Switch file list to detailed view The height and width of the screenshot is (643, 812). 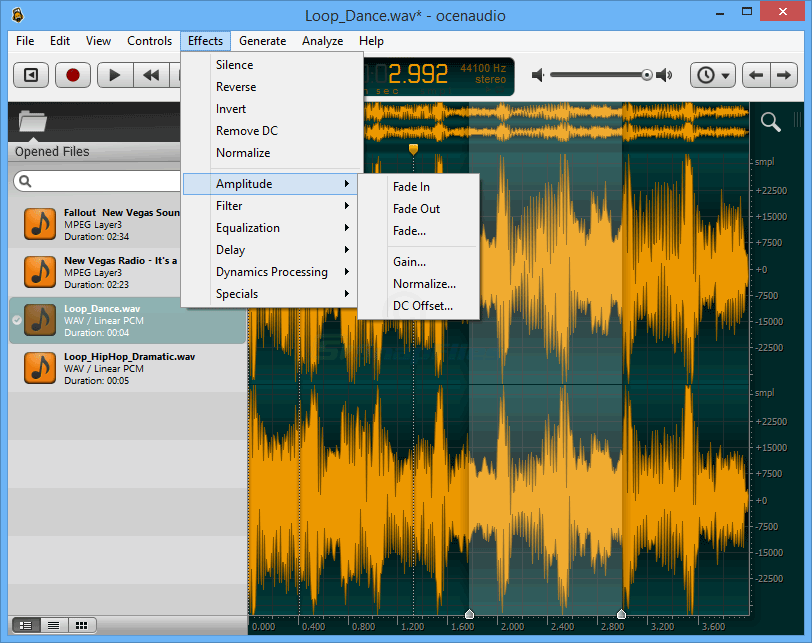(x=27, y=625)
